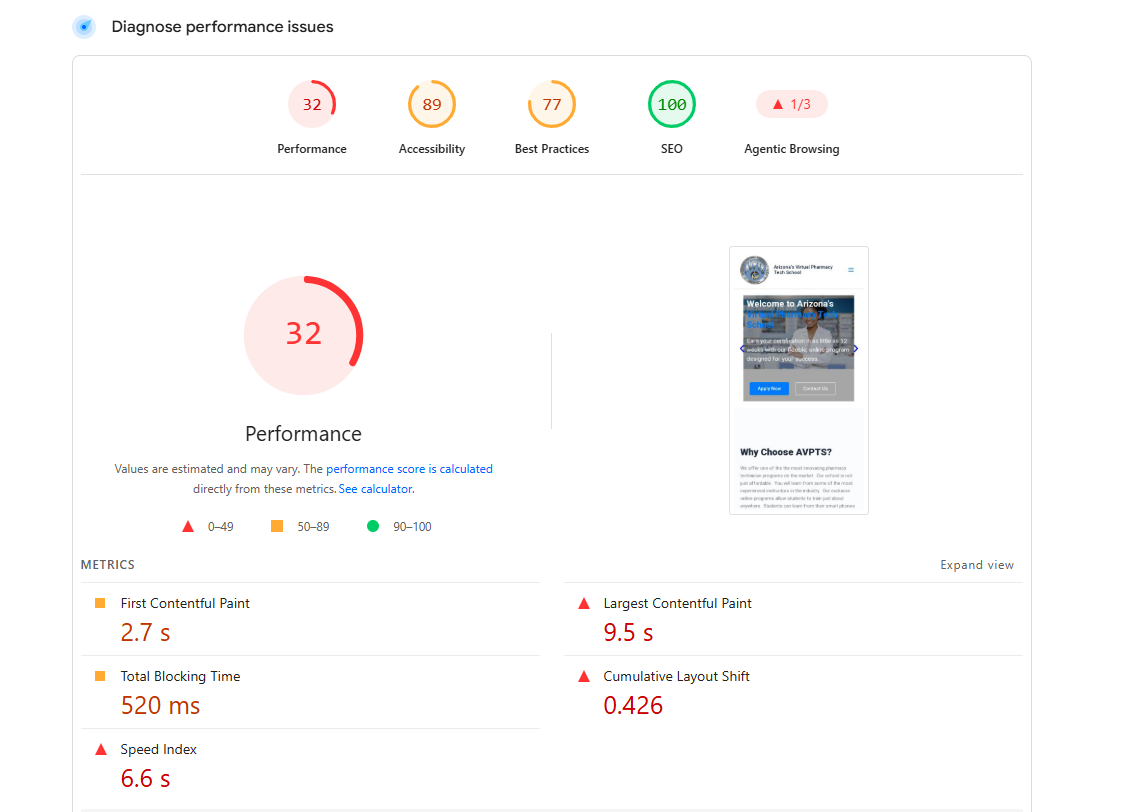Follow the 'performance score is calculated' link

click(x=409, y=469)
